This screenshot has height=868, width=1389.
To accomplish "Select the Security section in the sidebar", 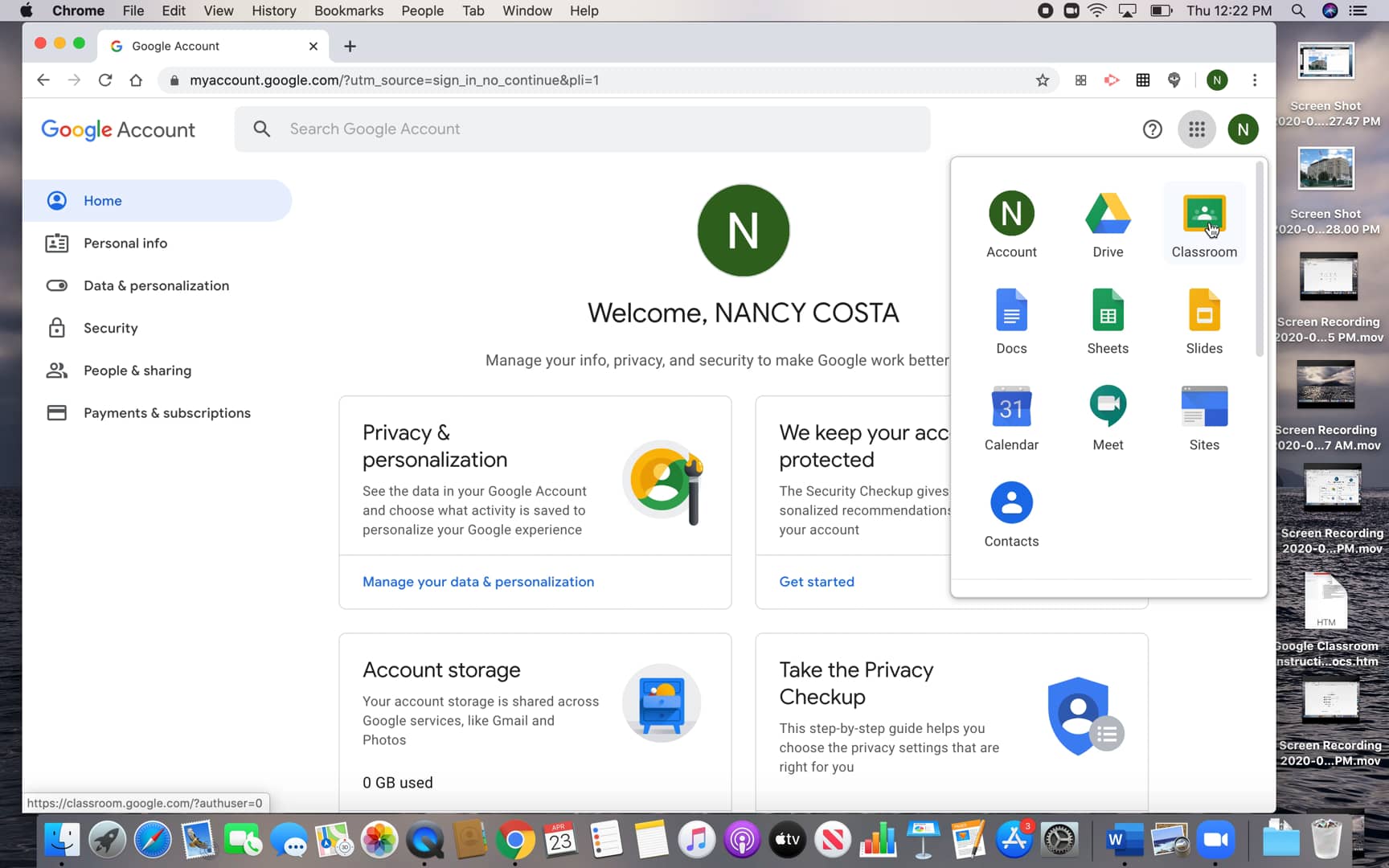I will (x=110, y=328).
